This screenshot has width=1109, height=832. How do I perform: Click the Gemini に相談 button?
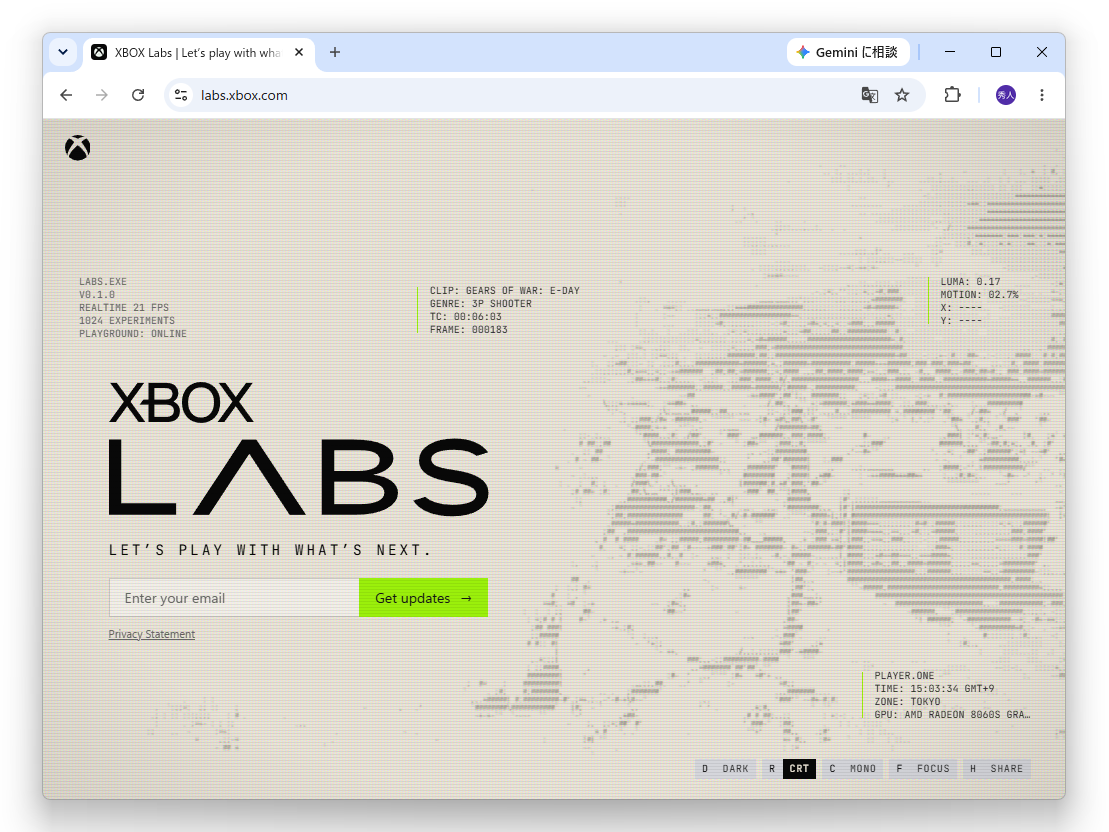click(848, 52)
